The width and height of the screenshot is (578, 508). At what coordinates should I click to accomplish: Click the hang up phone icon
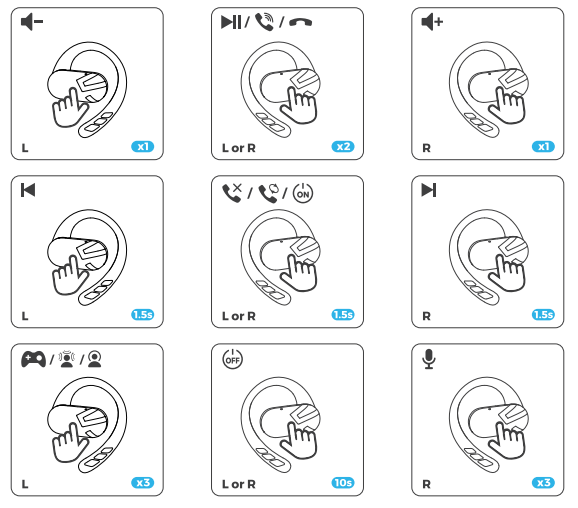[301, 23]
